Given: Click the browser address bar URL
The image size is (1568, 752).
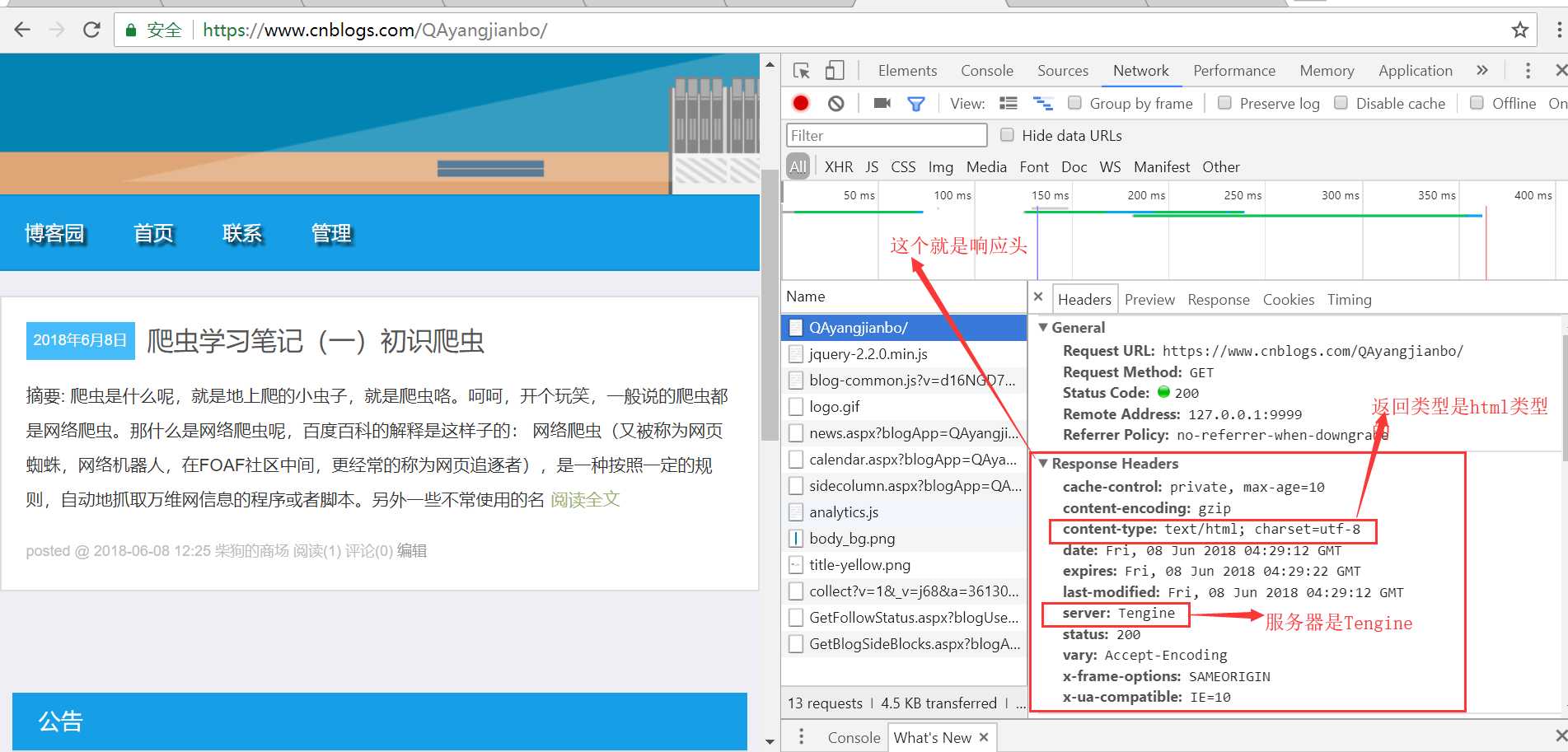Looking at the screenshot, I should (x=375, y=30).
